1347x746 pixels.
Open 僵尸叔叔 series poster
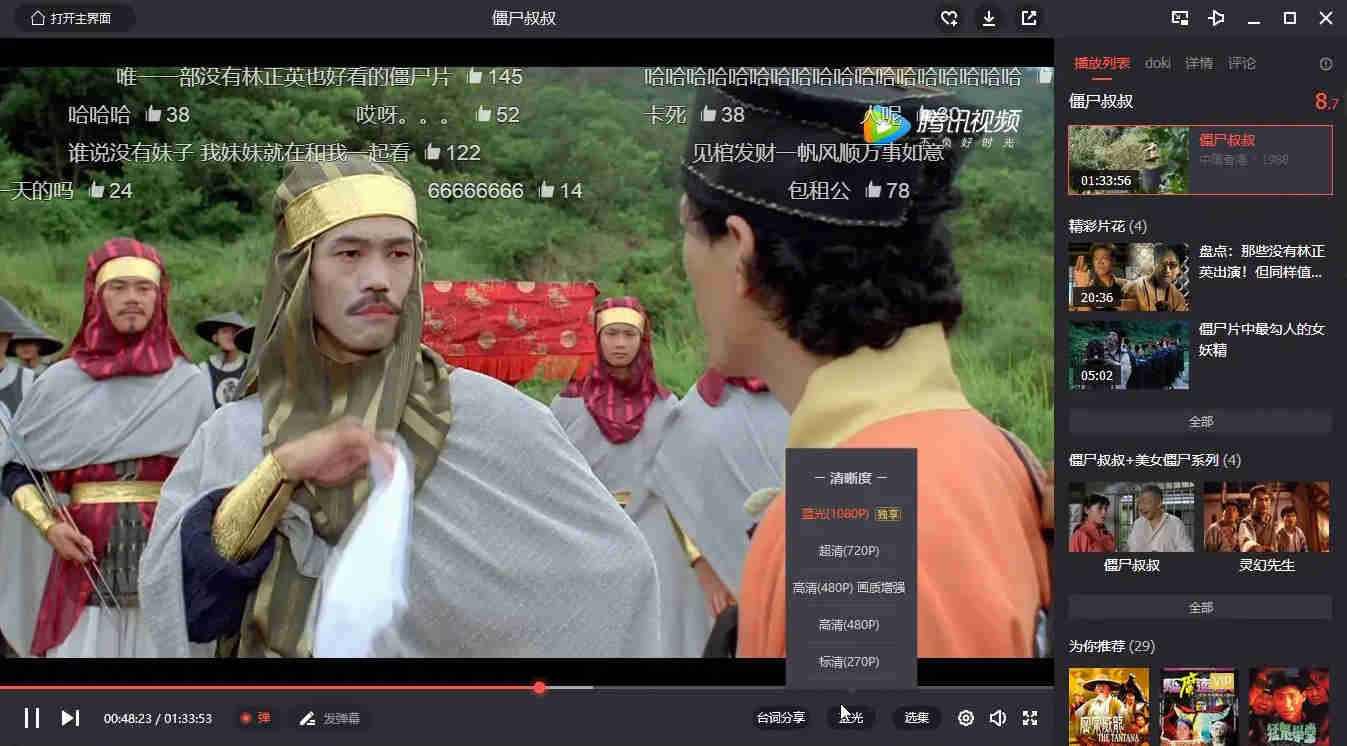tap(1131, 517)
